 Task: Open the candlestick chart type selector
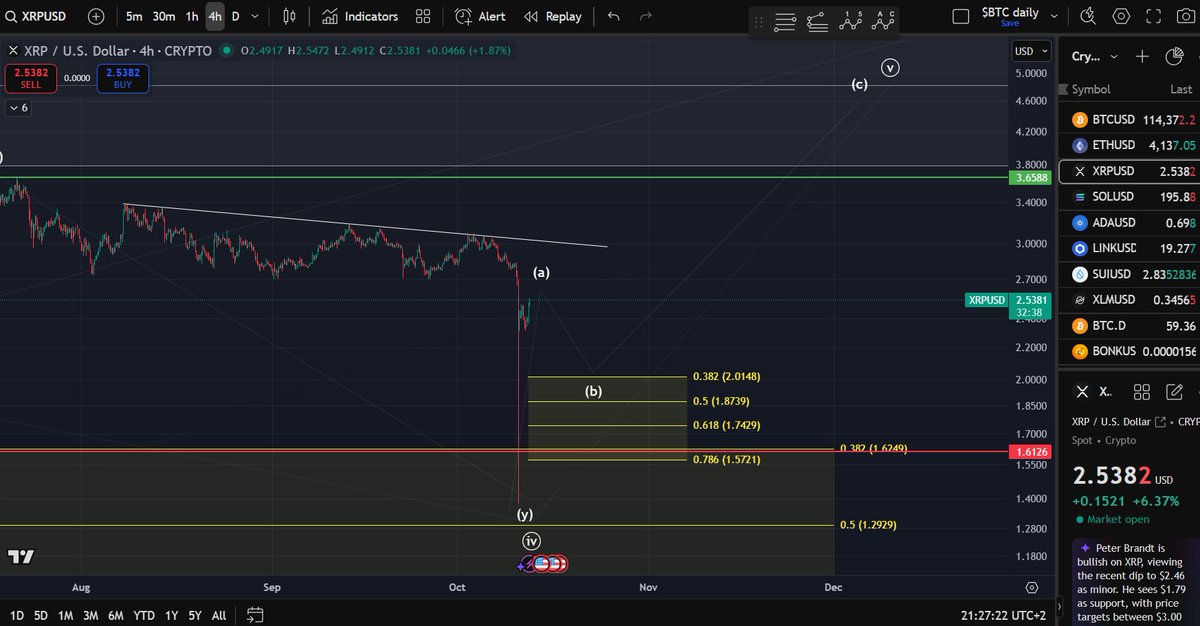[x=289, y=16]
